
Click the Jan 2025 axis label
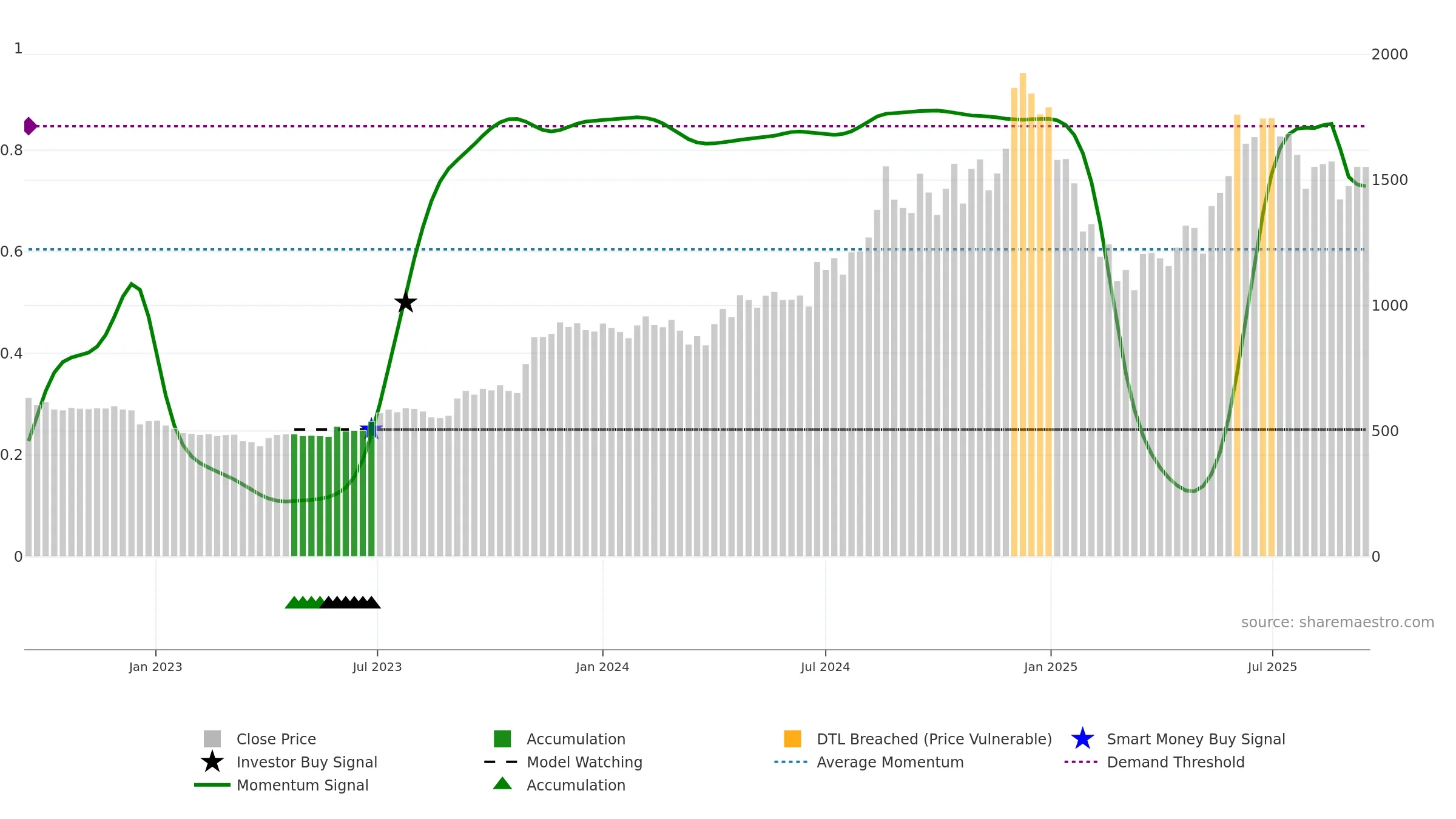pyautogui.click(x=1051, y=667)
